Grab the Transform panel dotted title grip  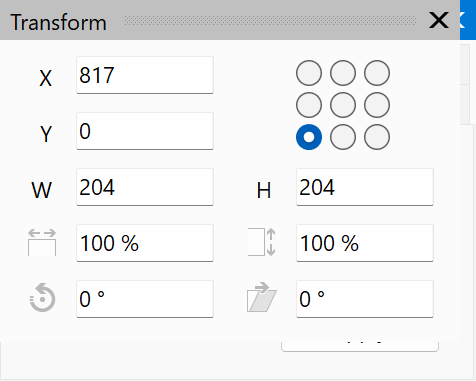[x=270, y=21]
